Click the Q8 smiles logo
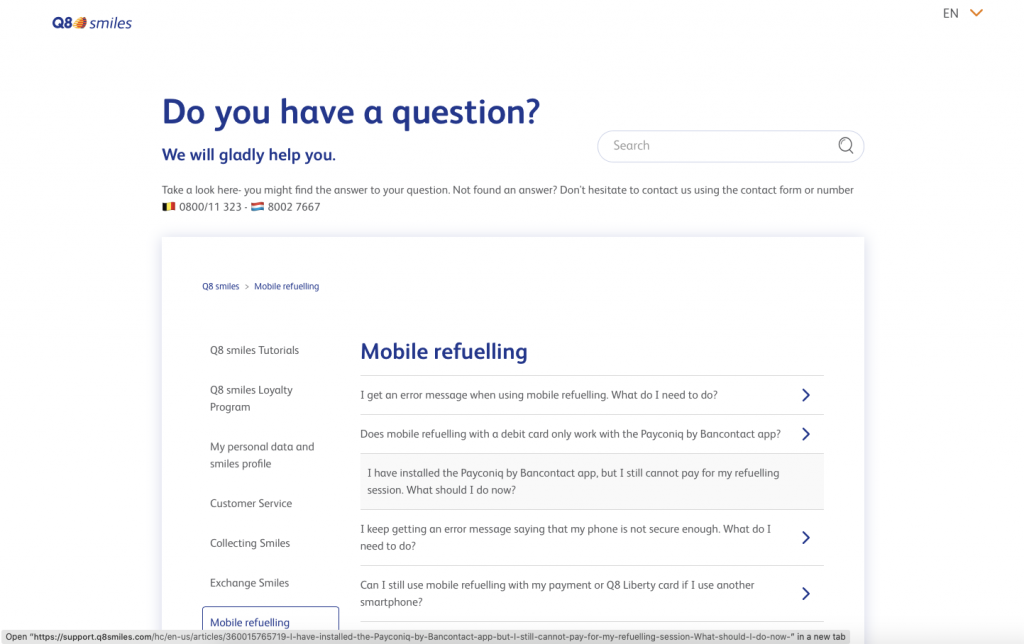 [92, 22]
